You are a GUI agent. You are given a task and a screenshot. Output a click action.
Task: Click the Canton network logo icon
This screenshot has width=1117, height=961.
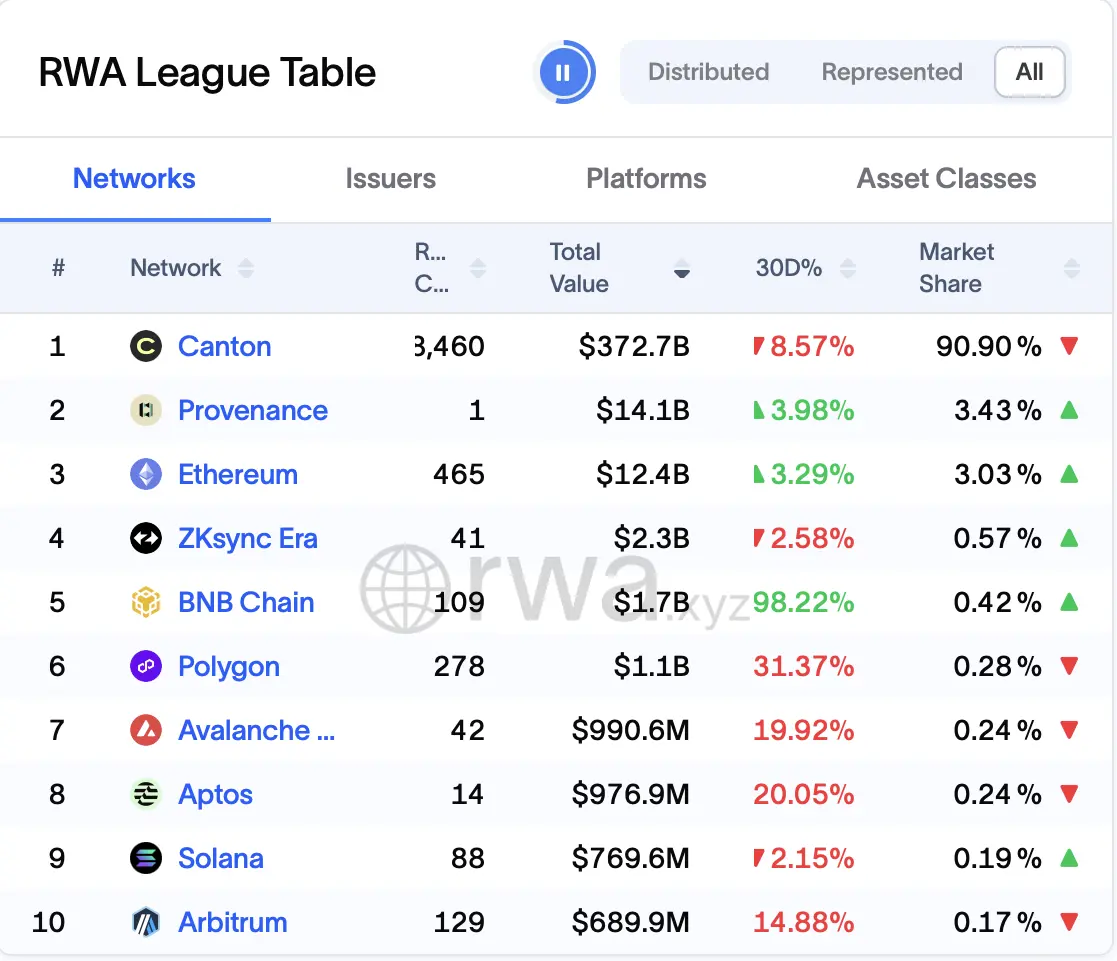click(146, 346)
